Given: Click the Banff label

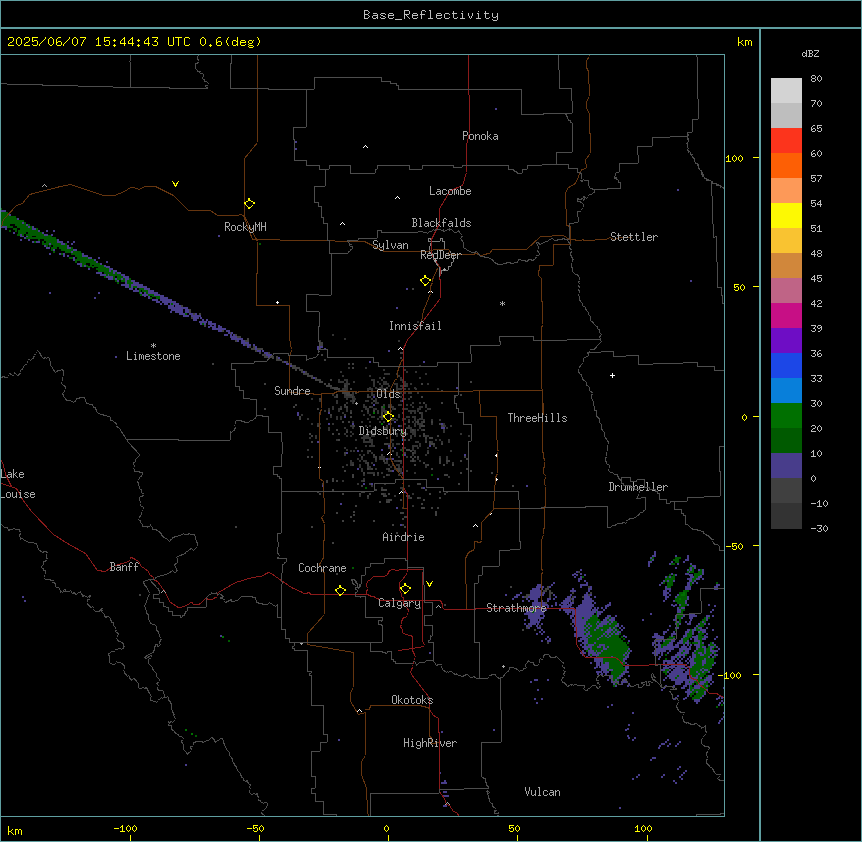Looking at the screenshot, I should 124,567.
